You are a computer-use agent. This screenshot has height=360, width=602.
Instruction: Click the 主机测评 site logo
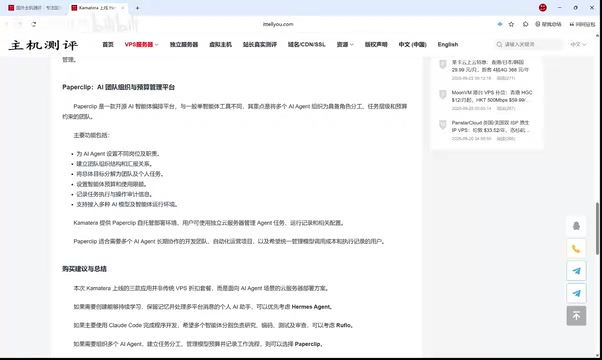(x=43, y=45)
